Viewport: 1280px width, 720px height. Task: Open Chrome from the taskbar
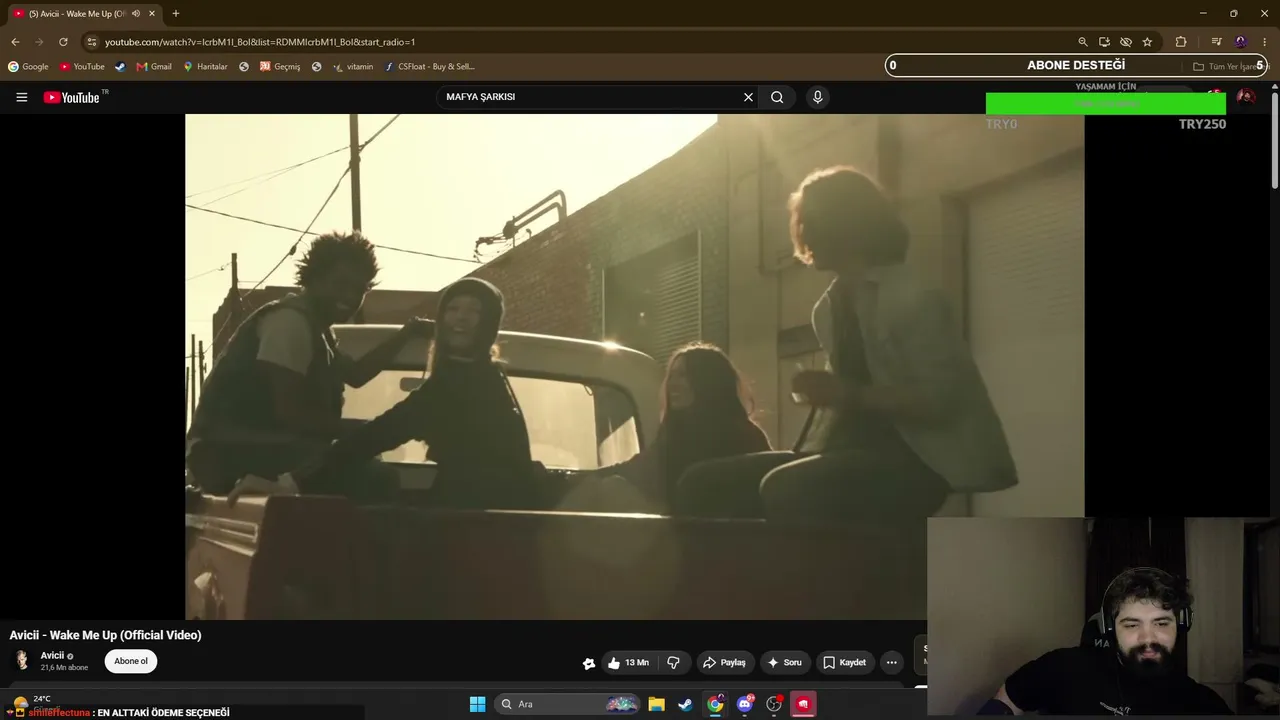[715, 704]
